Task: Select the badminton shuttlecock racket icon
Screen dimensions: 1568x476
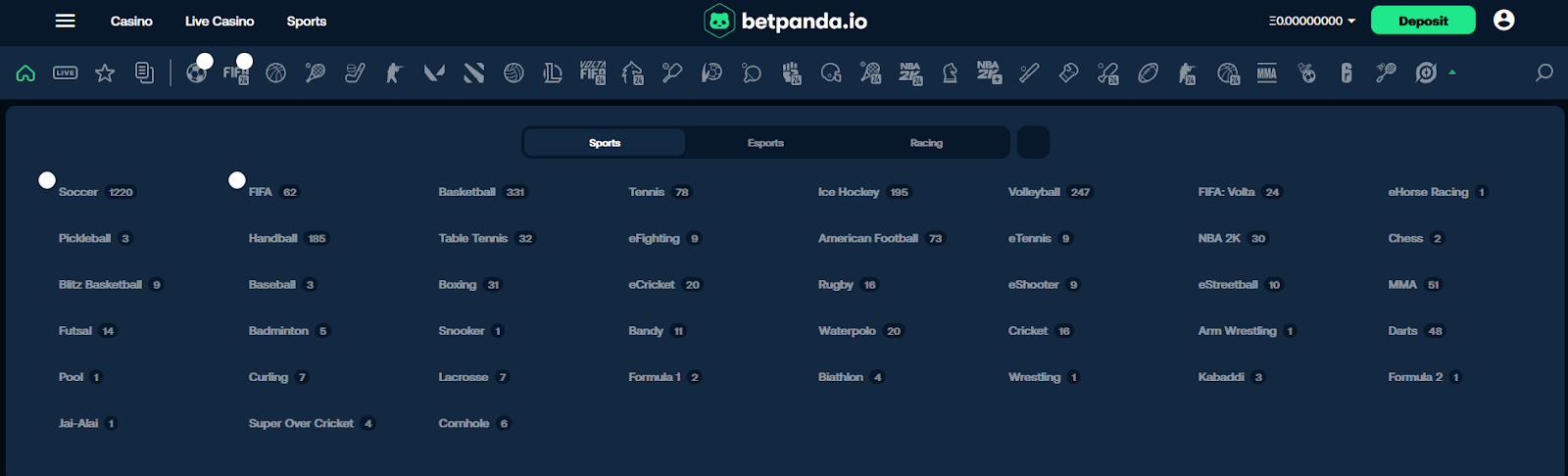Action: 1386,72
